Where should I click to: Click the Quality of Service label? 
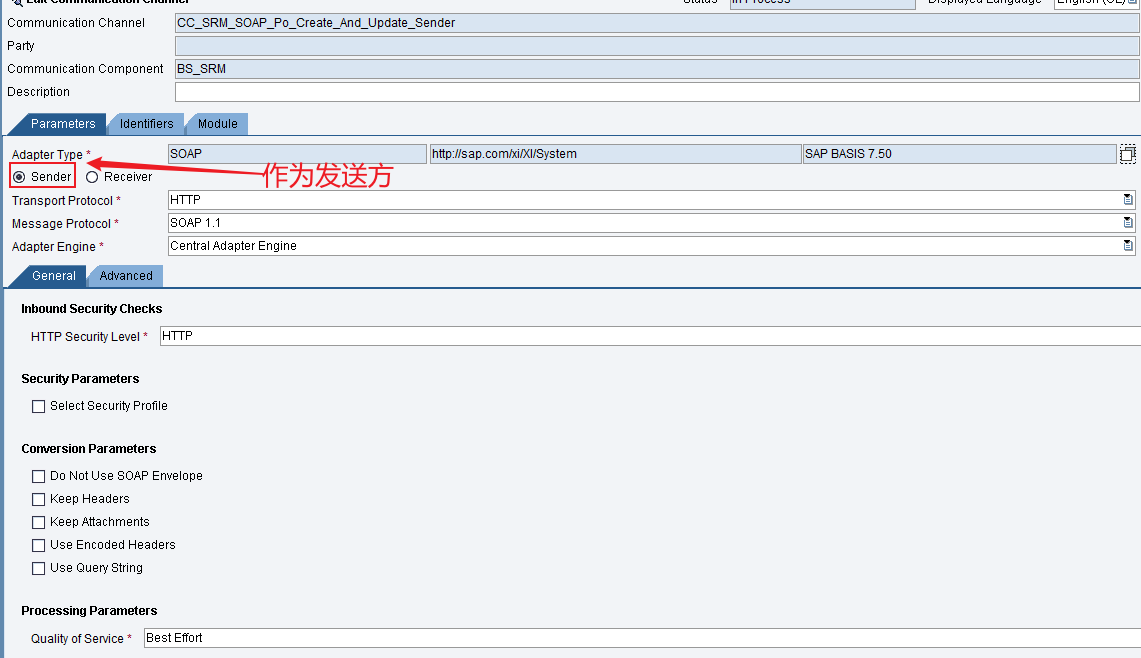[77, 638]
